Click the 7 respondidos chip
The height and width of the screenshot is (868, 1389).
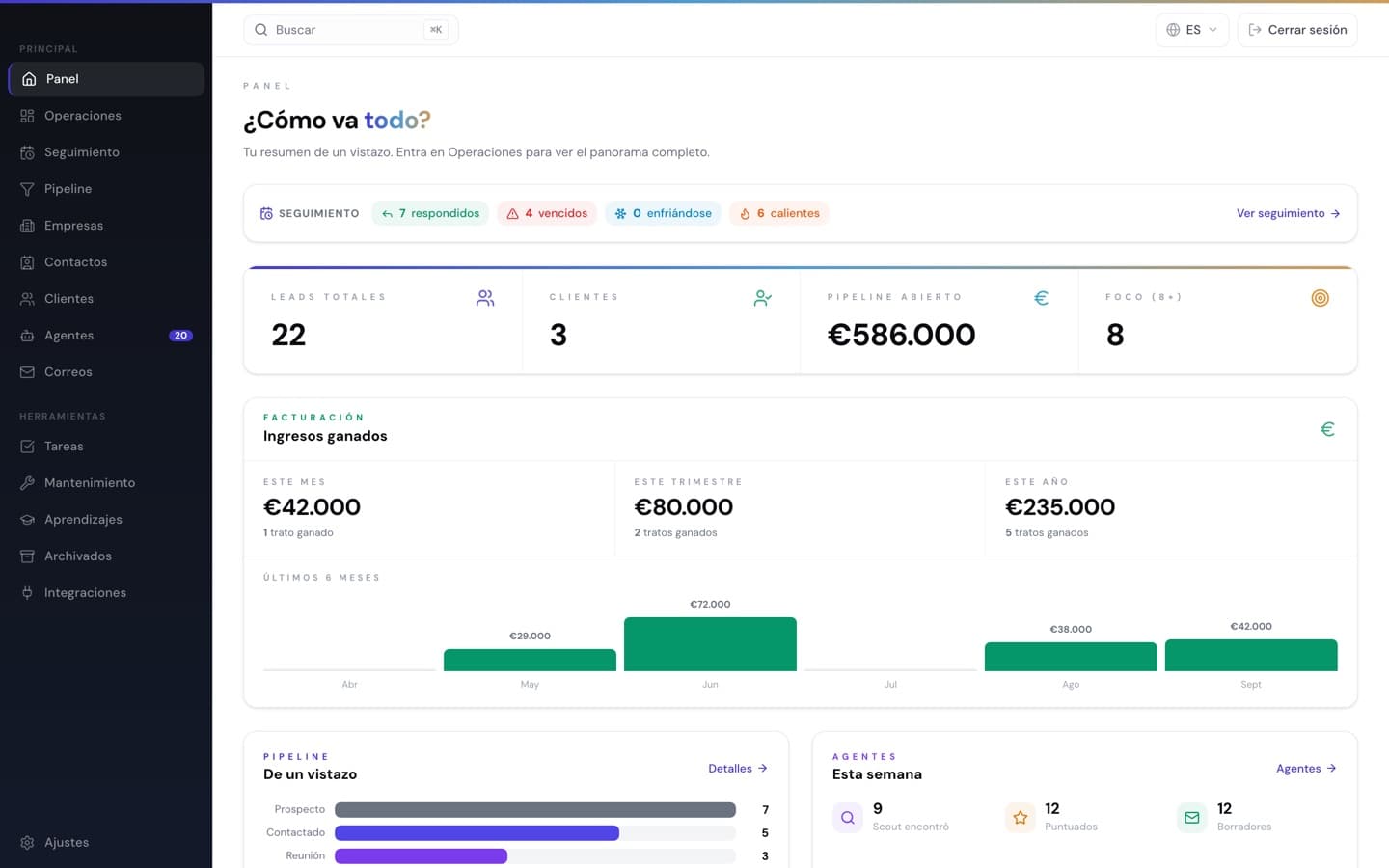pyautogui.click(x=430, y=213)
